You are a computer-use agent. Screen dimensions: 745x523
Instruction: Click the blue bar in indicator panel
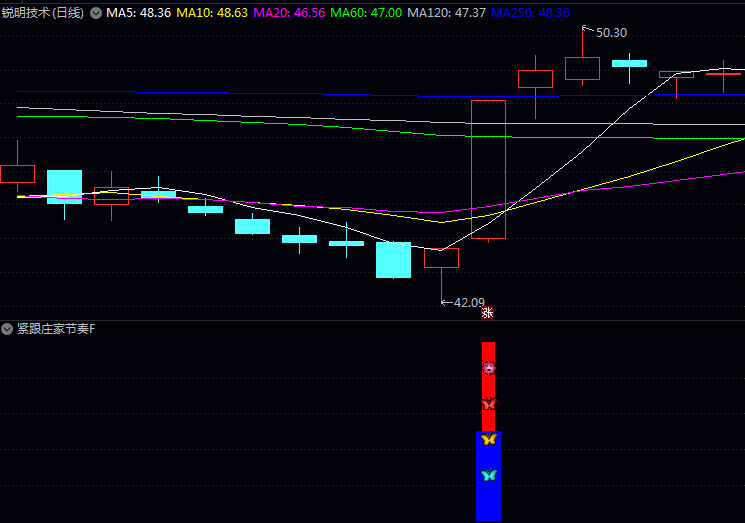point(488,476)
